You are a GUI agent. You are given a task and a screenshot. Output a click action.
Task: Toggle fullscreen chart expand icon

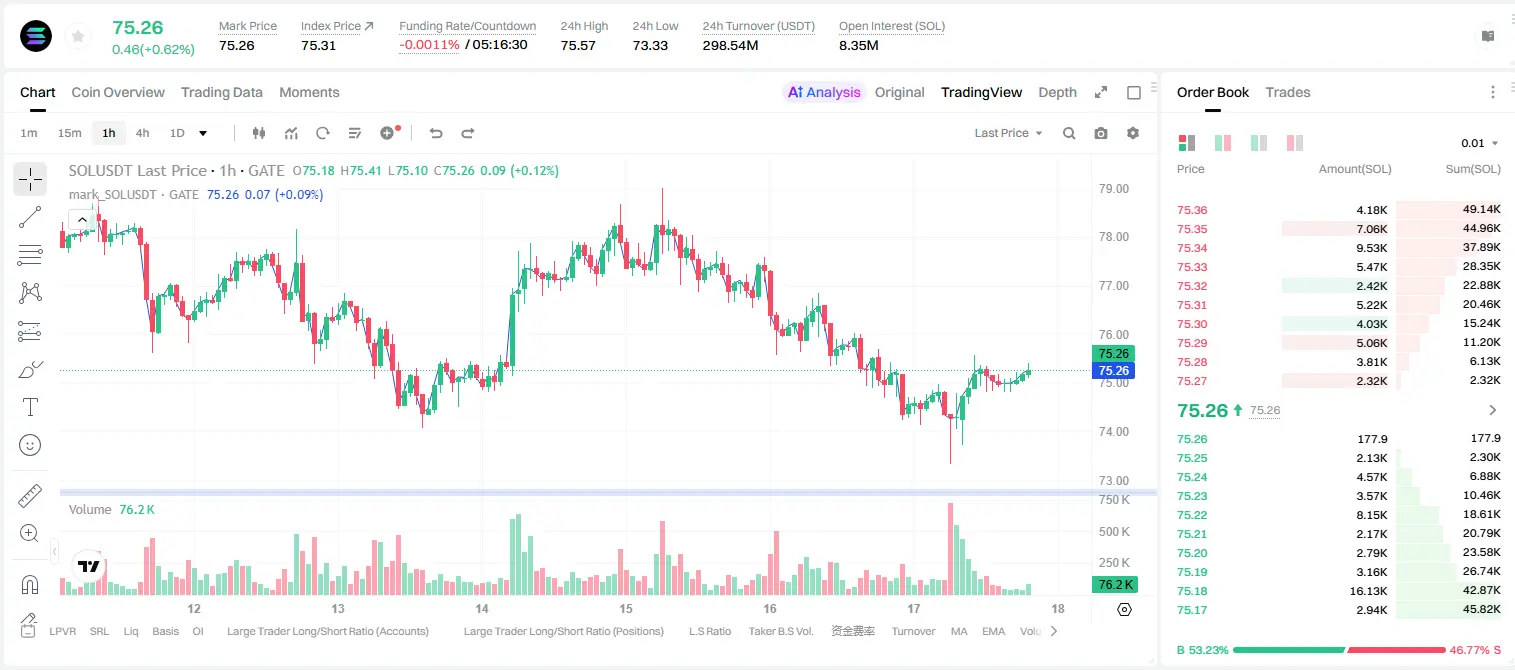coord(1101,92)
